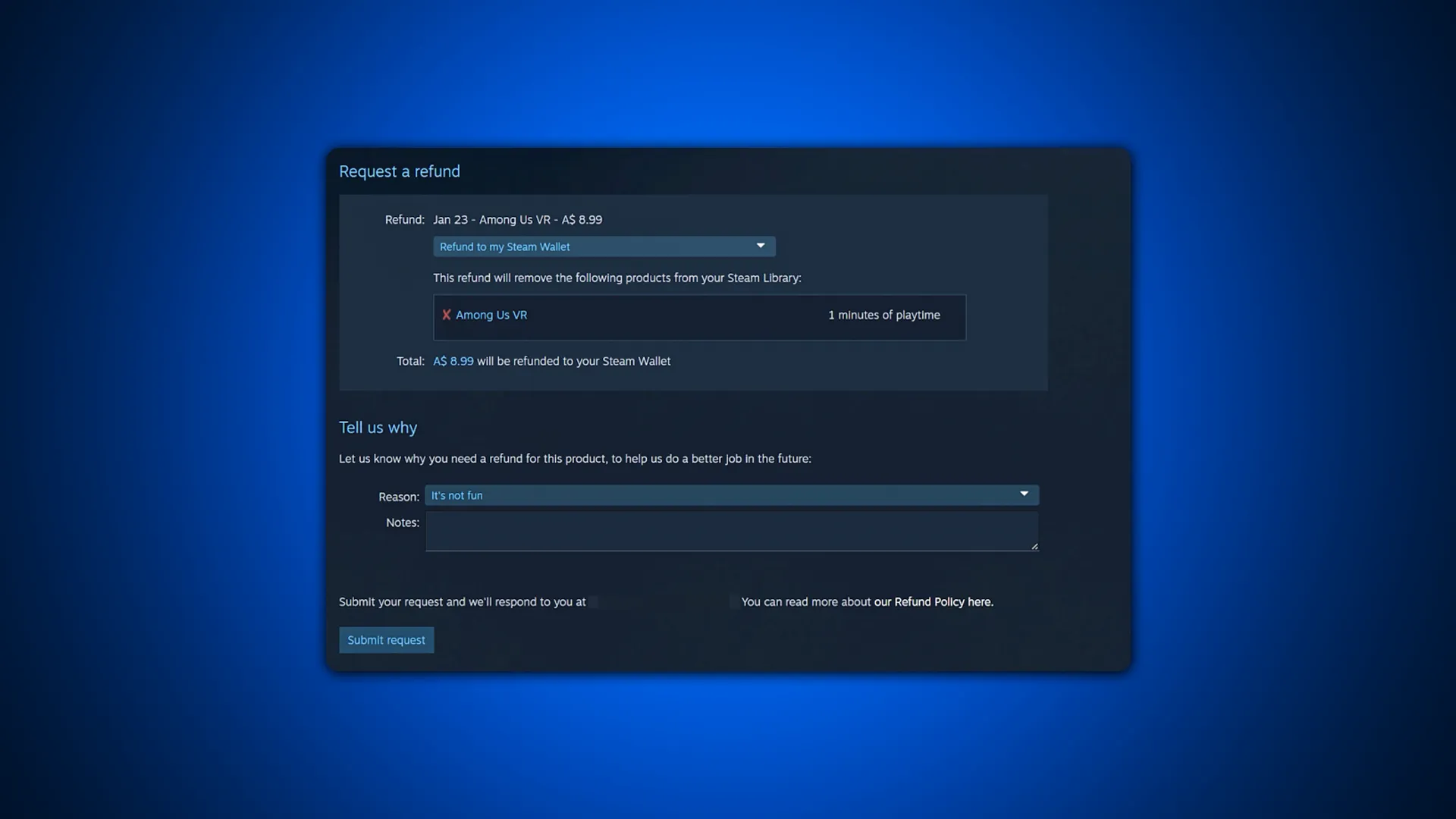The height and width of the screenshot is (819, 1456).
Task: Click the Submit request button
Action: point(386,640)
